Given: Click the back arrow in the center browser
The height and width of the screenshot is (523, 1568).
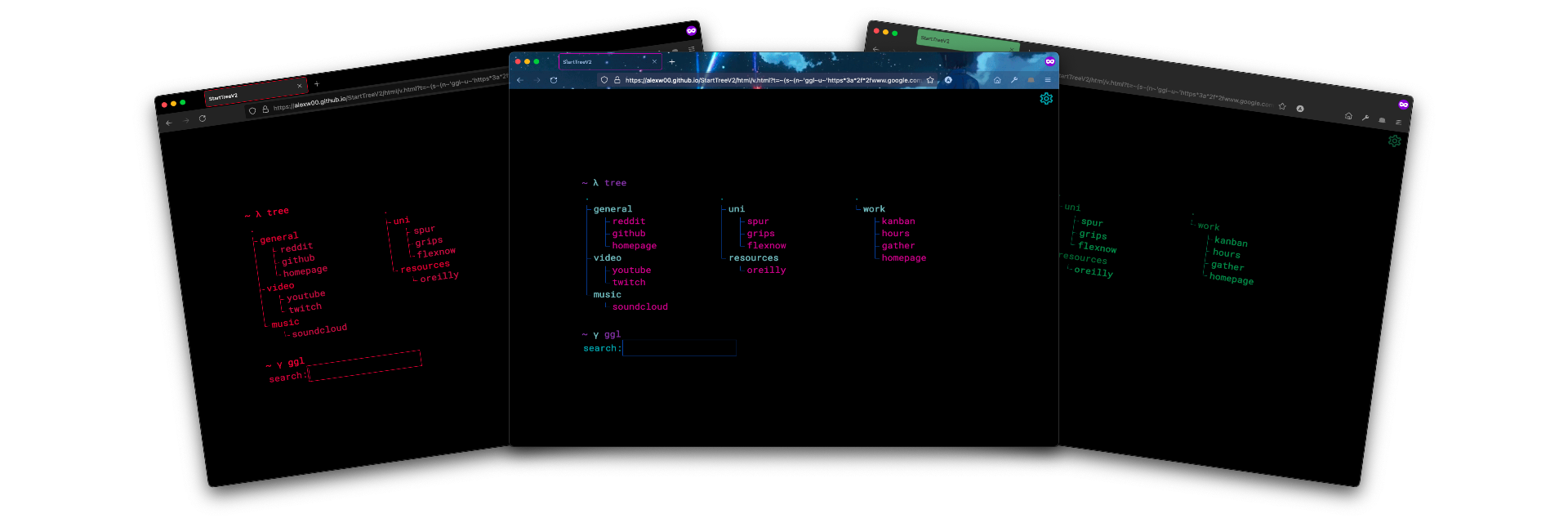Looking at the screenshot, I should (520, 80).
